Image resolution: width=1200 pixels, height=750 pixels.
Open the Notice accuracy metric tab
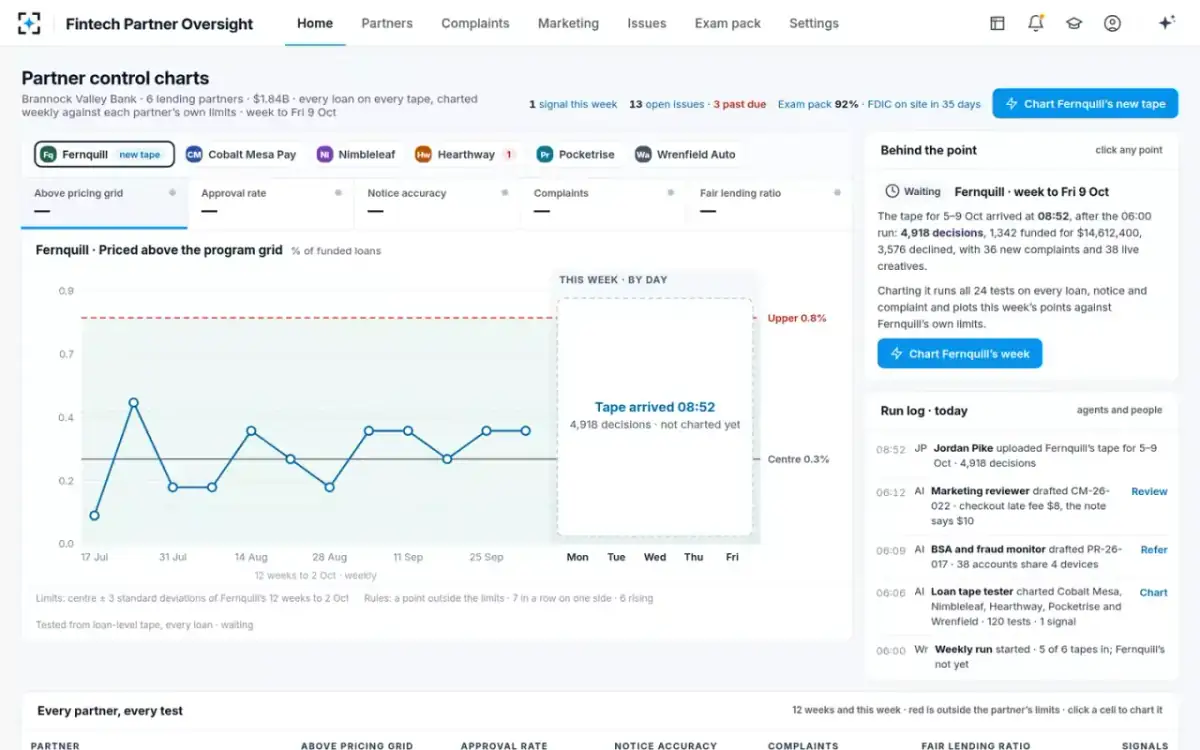pyautogui.click(x=437, y=203)
